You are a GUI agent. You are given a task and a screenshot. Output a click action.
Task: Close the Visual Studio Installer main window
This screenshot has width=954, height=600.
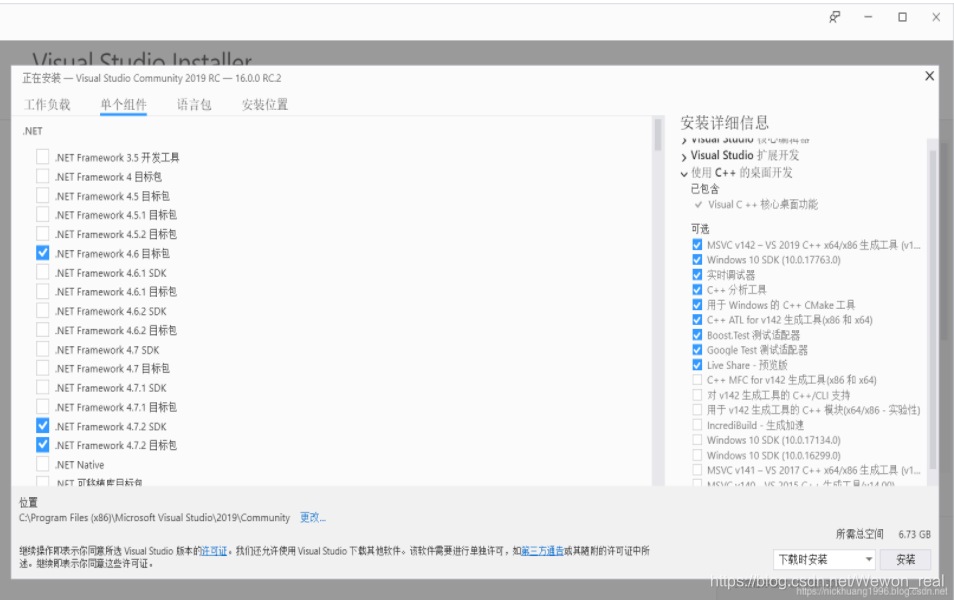point(936,17)
